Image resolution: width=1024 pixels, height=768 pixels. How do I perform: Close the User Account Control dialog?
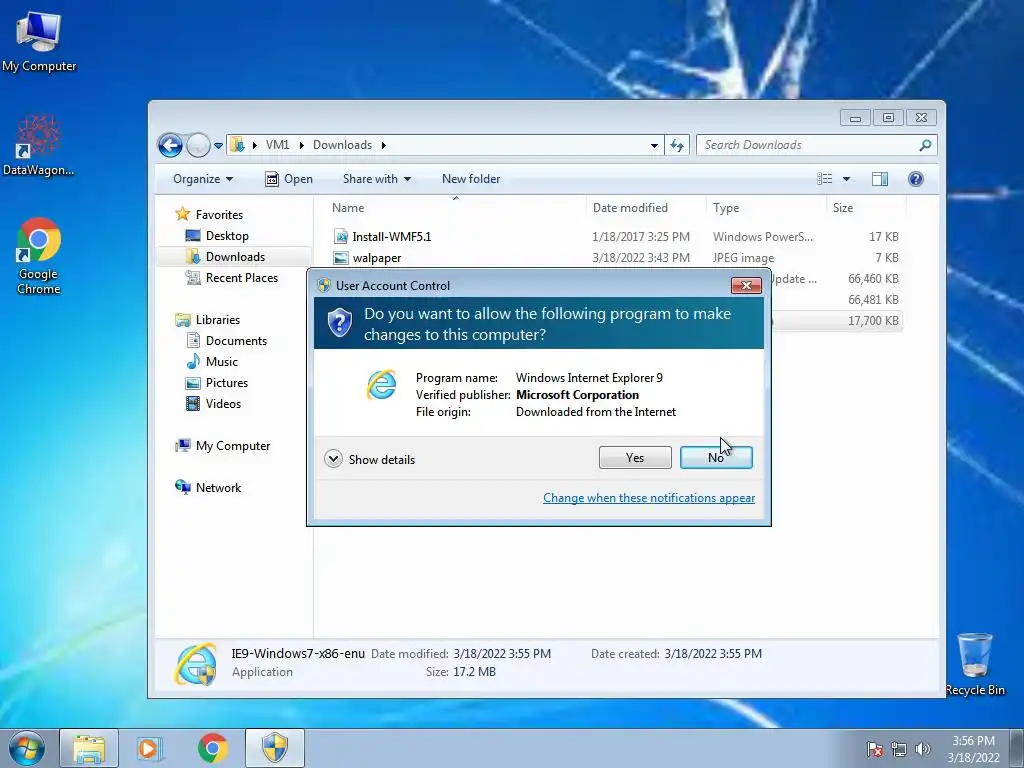click(x=746, y=285)
